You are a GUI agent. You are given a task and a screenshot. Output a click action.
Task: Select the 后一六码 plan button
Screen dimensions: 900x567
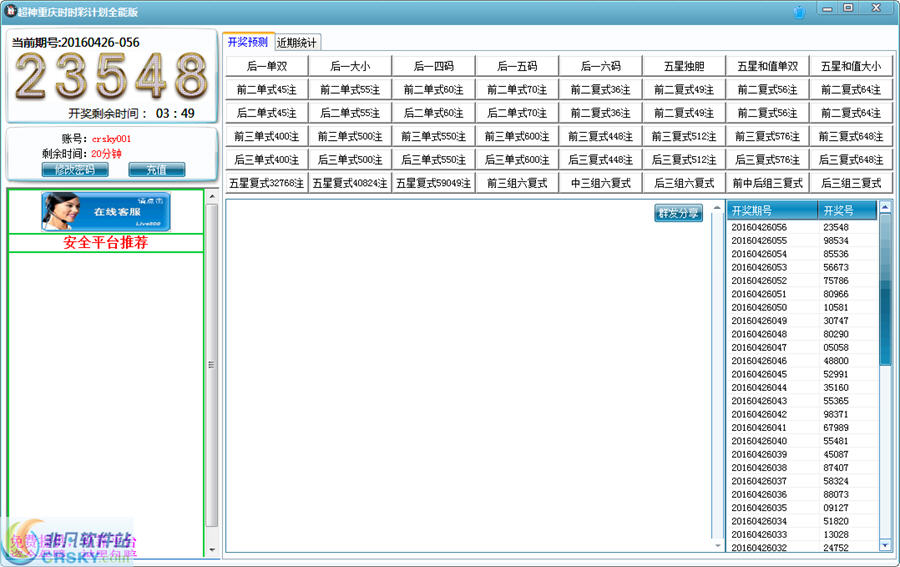tap(600, 66)
